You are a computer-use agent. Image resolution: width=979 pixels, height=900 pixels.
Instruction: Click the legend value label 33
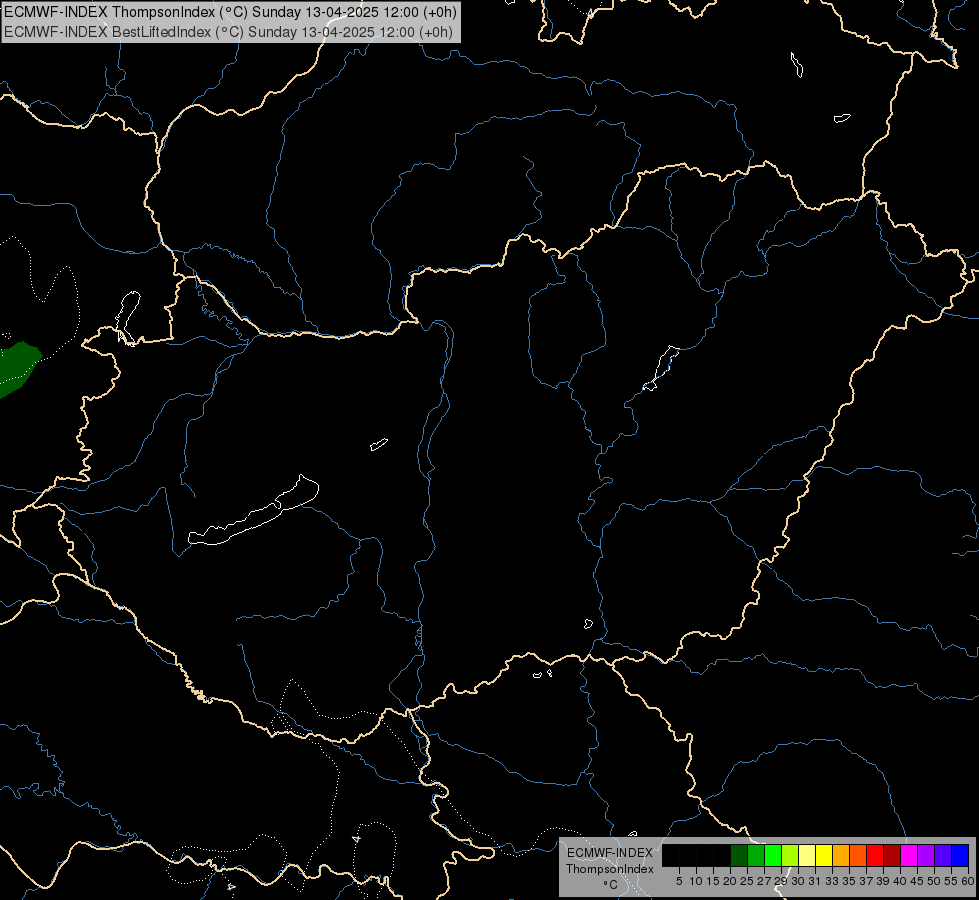pyautogui.click(x=832, y=881)
